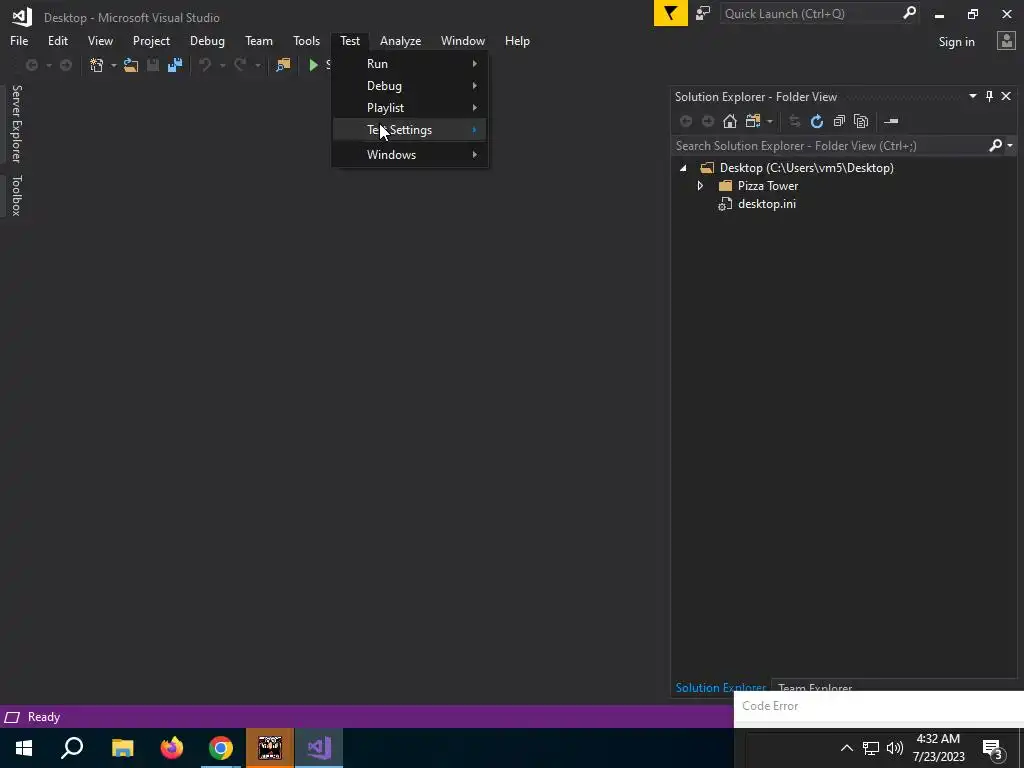The width and height of the screenshot is (1024, 768).
Task: Click the Properties icon in Solution Explorer toolbar
Action: 891,121
